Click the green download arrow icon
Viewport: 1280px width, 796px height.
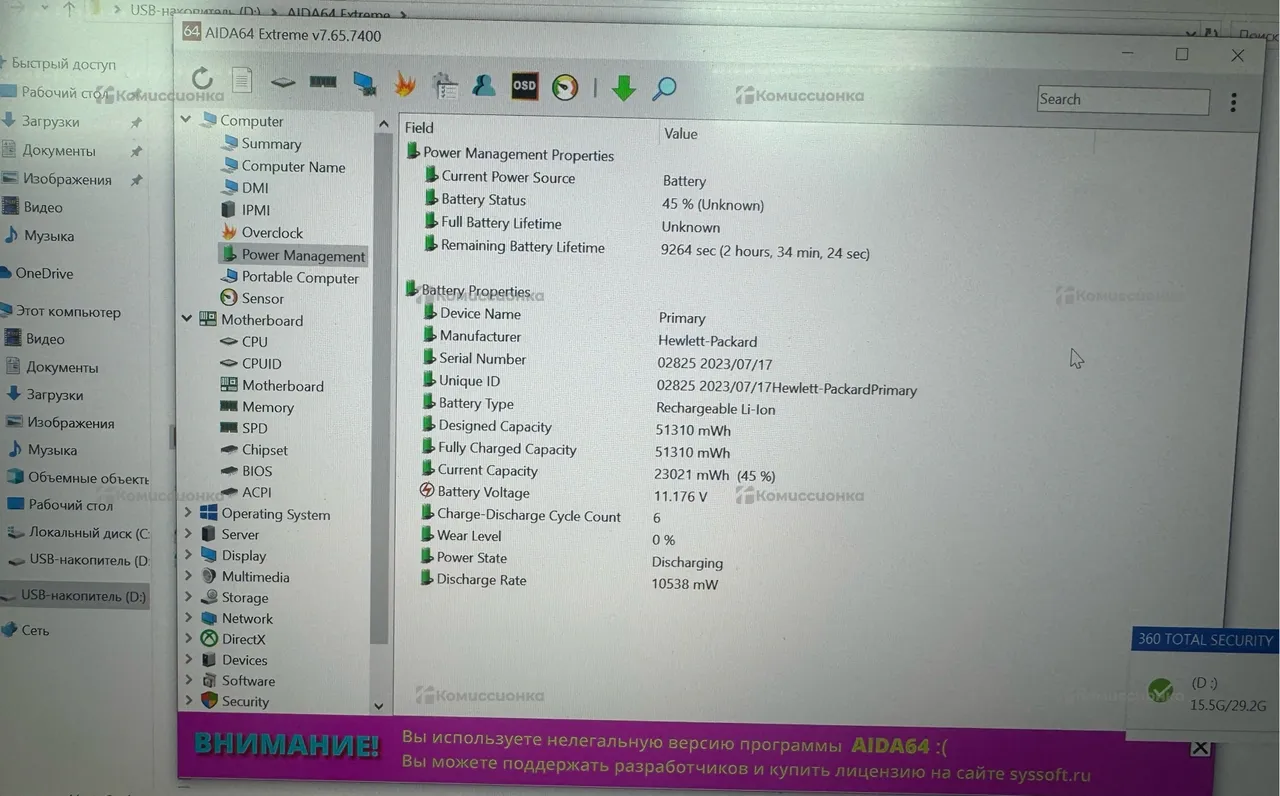(x=624, y=88)
